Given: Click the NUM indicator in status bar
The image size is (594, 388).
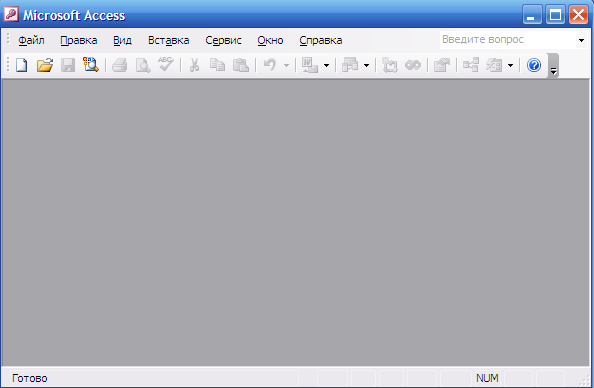Looking at the screenshot, I should (487, 378).
